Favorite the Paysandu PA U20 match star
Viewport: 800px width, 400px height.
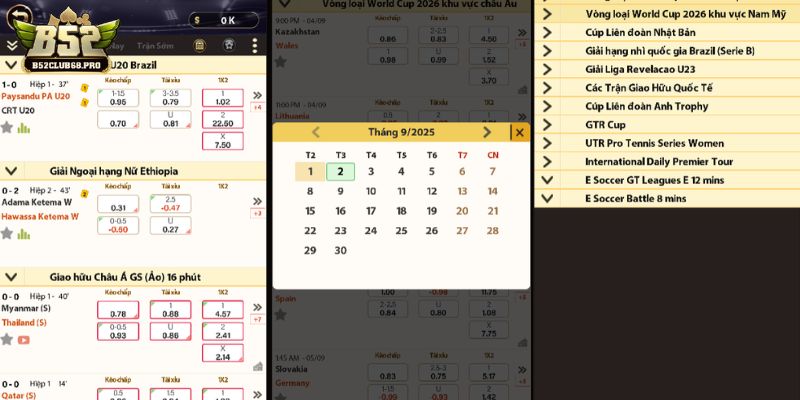point(7,128)
